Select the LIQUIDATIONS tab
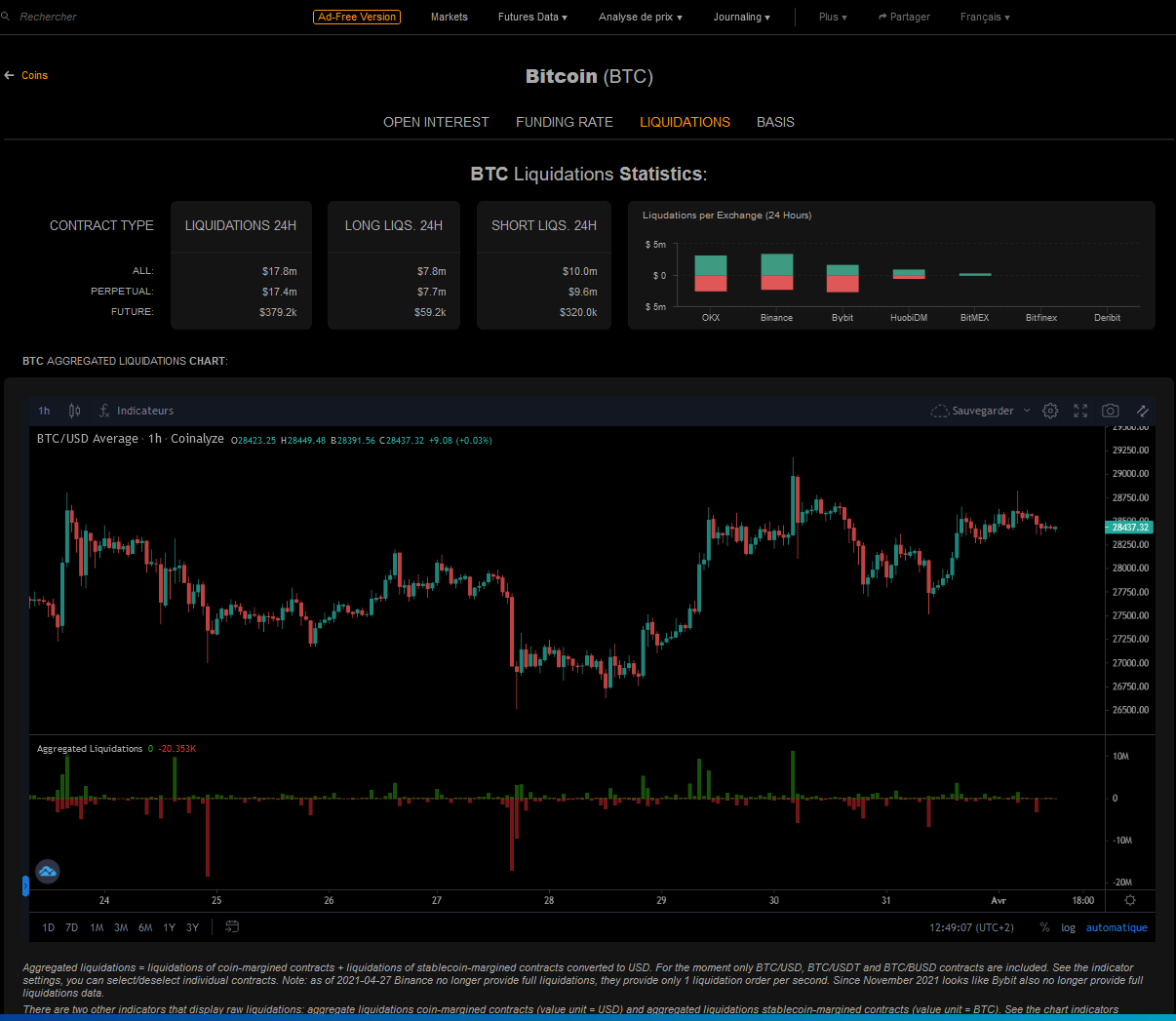1176x1021 pixels. pos(685,122)
